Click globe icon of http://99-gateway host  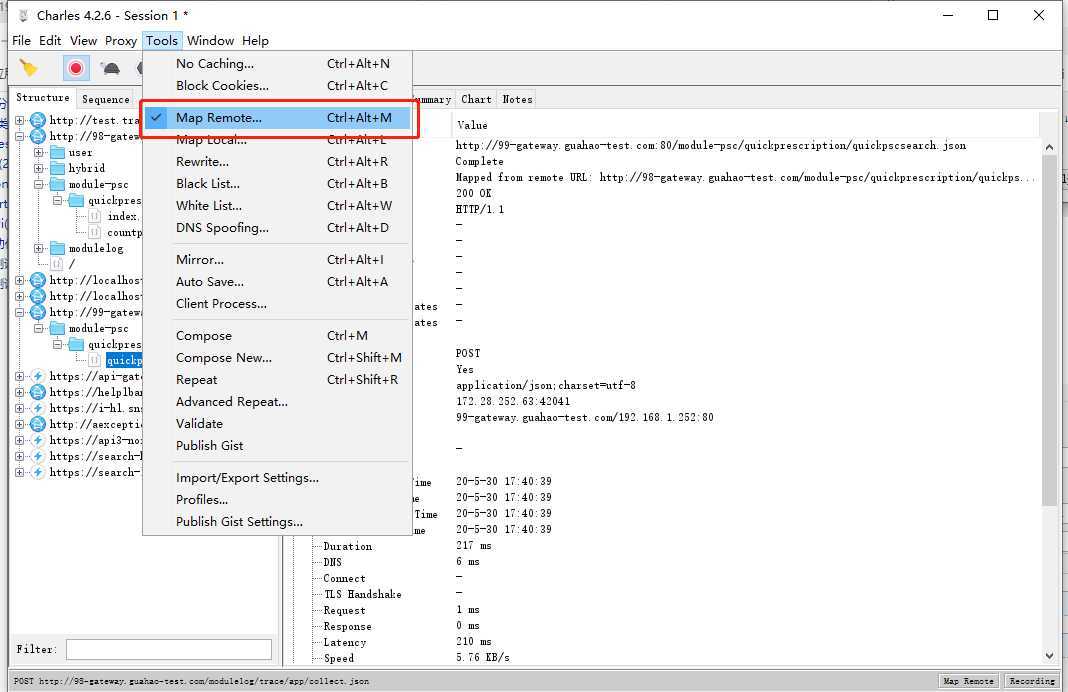point(38,313)
